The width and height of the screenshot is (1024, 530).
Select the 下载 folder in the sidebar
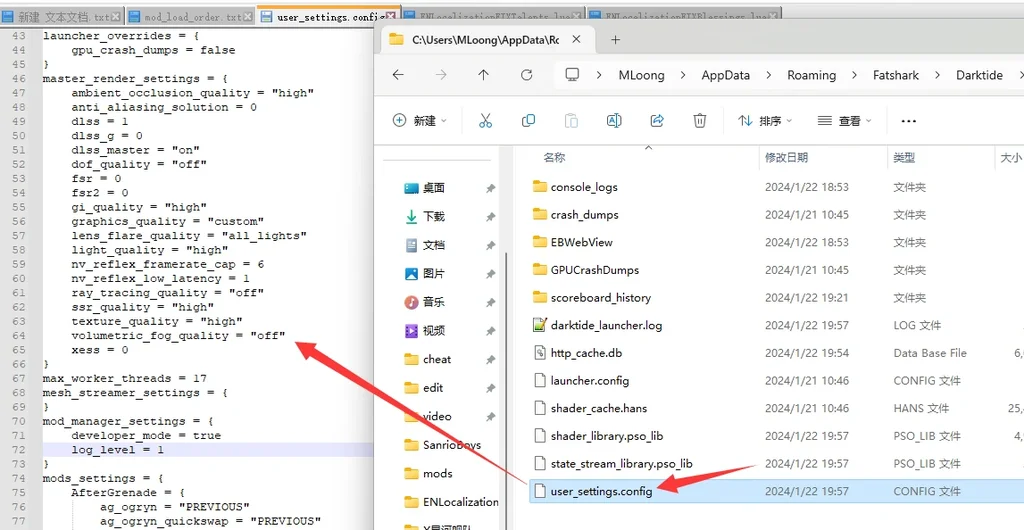[433, 216]
